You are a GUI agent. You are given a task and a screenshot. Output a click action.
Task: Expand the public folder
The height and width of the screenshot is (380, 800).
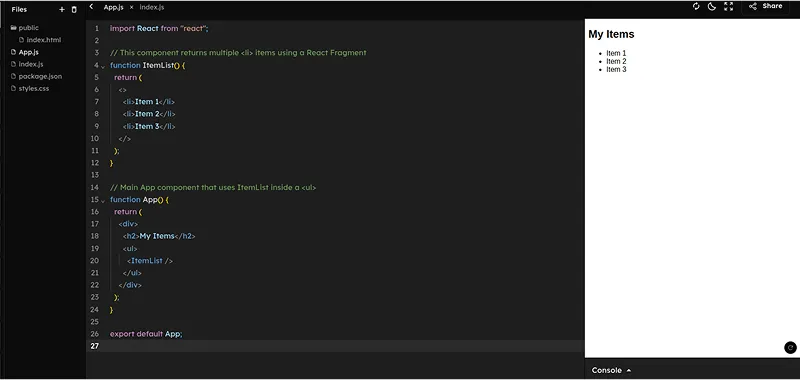[24, 28]
